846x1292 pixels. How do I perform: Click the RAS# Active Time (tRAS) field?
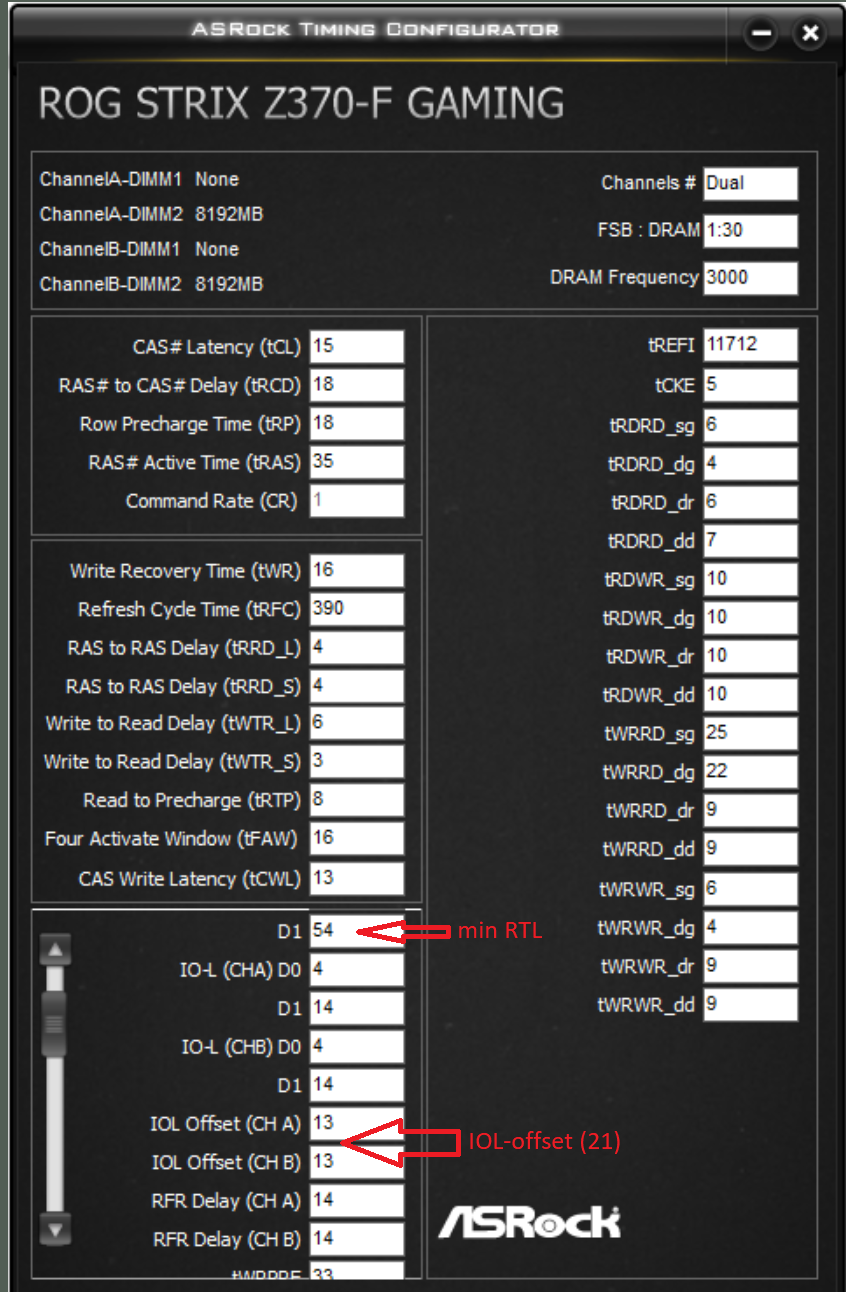[357, 462]
